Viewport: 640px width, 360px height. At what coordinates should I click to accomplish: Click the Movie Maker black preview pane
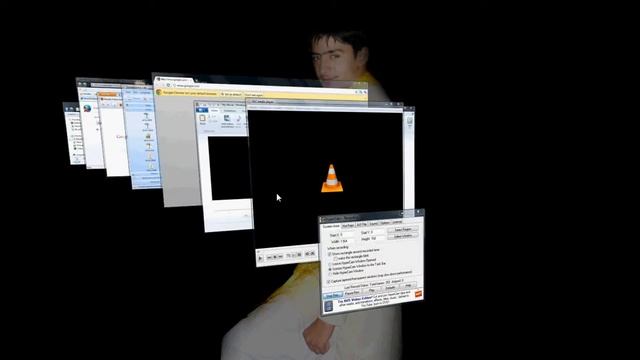(229, 167)
